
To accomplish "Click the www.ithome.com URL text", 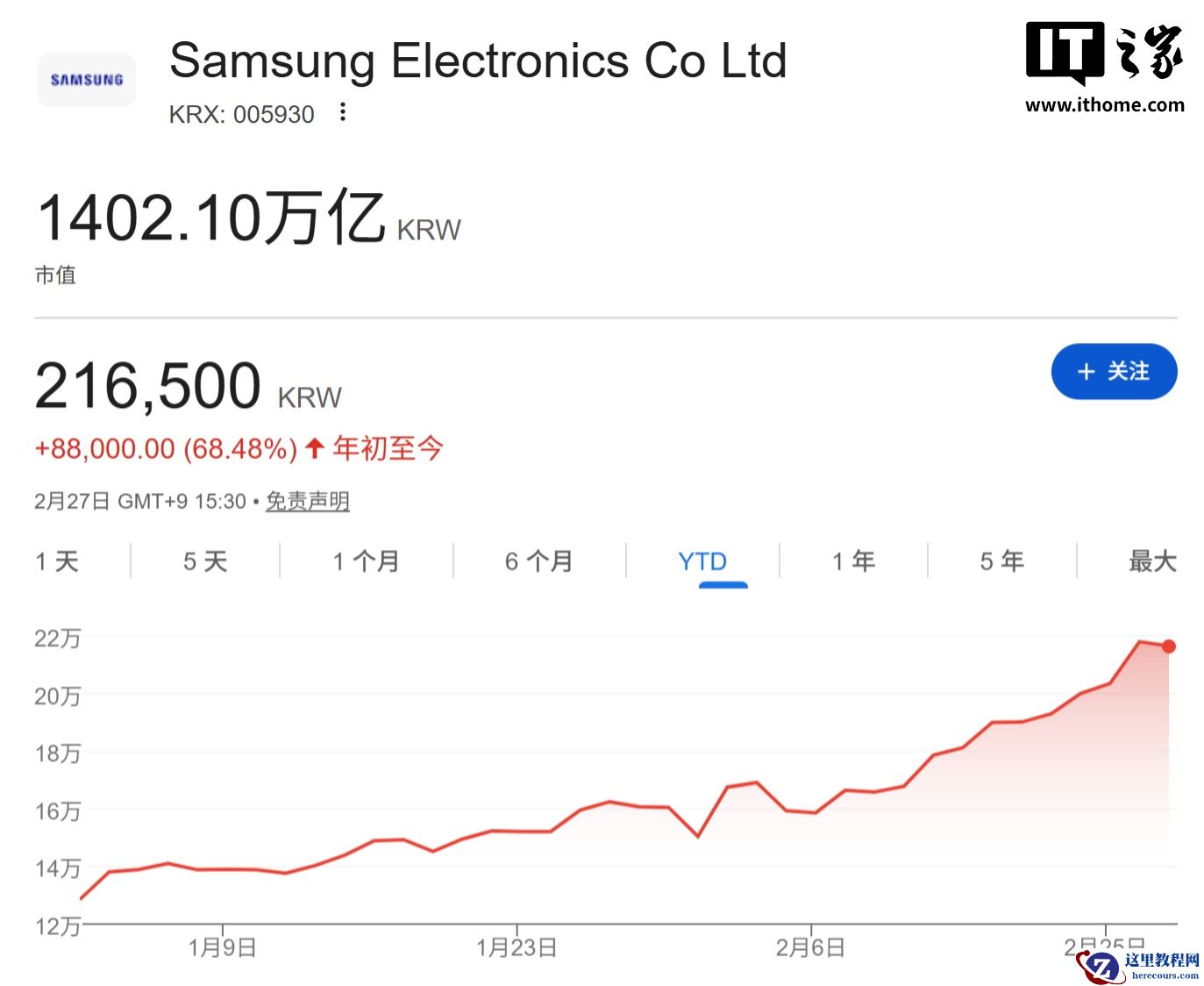I will point(1104,105).
